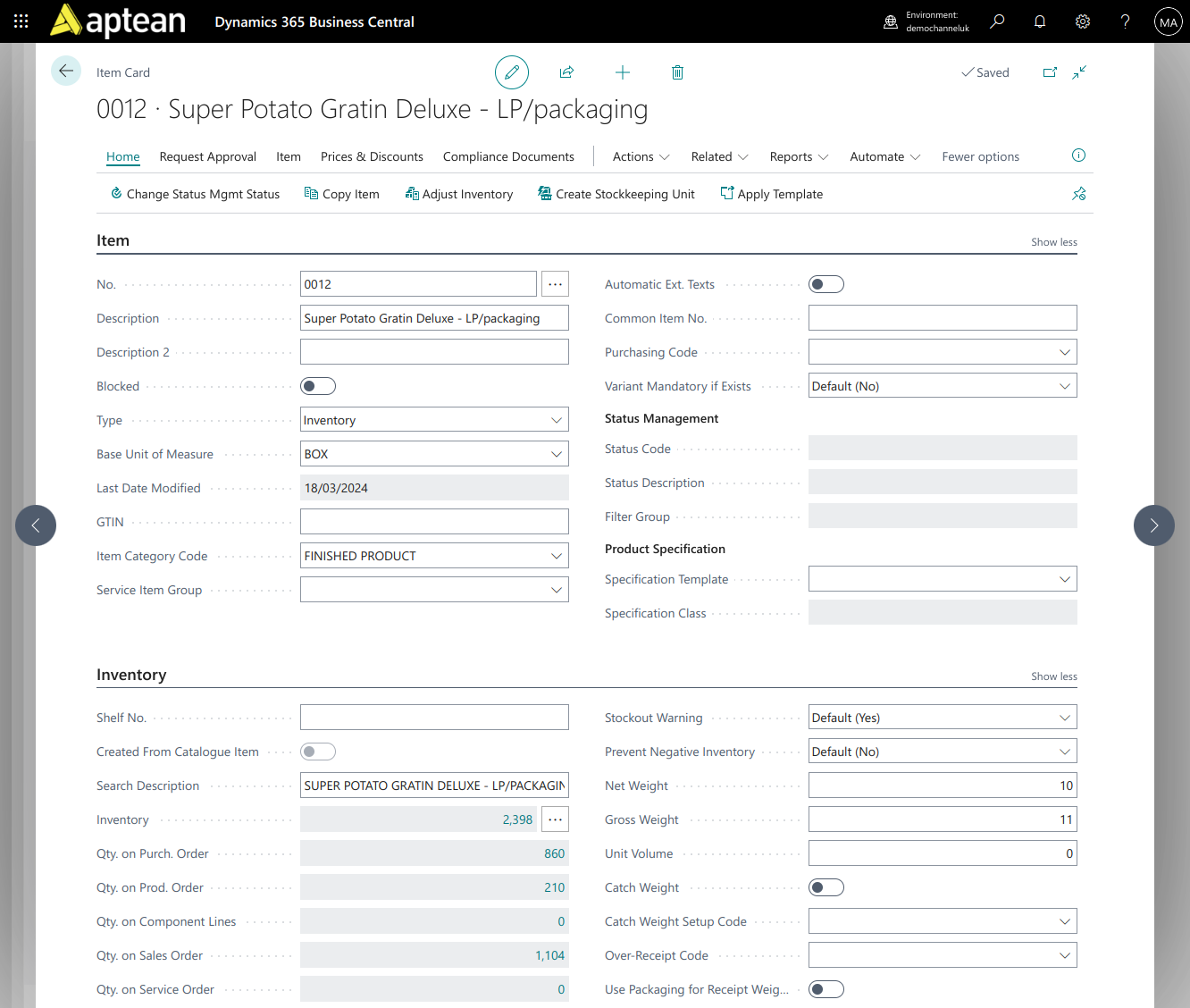This screenshot has width=1190, height=1008.
Task: Go to previous record arrow
Action: coord(36,525)
